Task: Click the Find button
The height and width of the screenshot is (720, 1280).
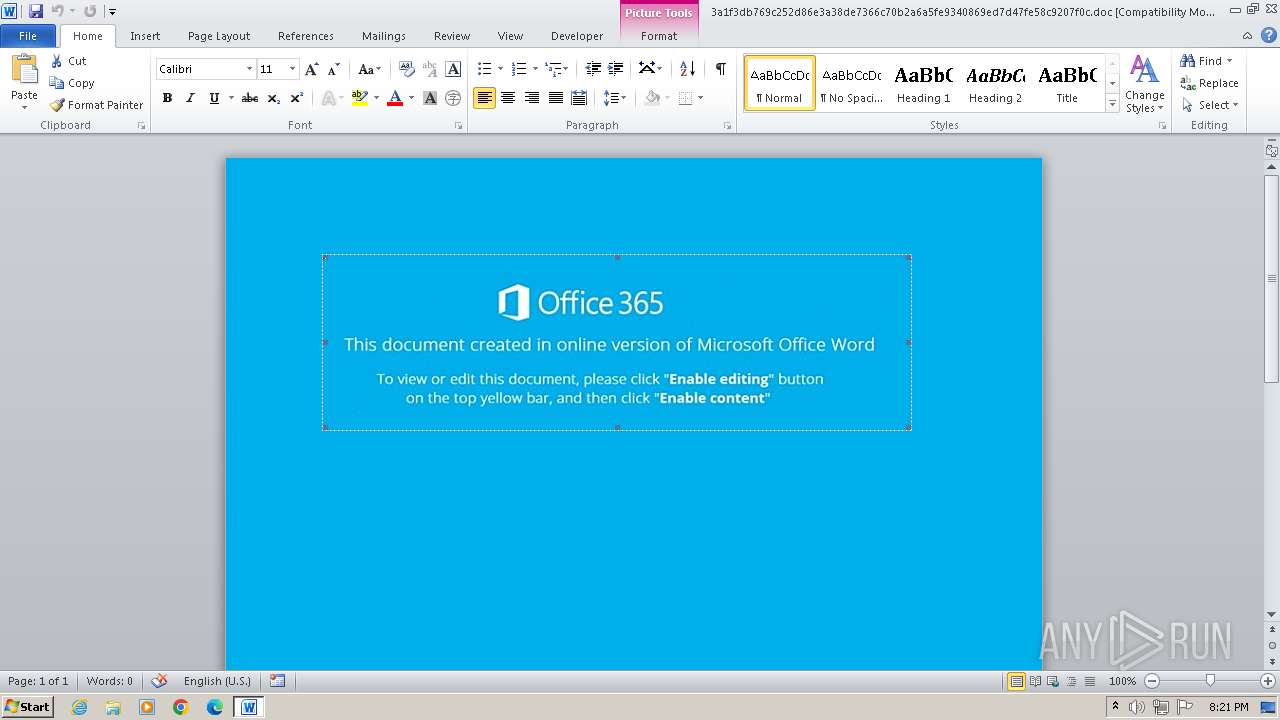Action: (x=1205, y=61)
